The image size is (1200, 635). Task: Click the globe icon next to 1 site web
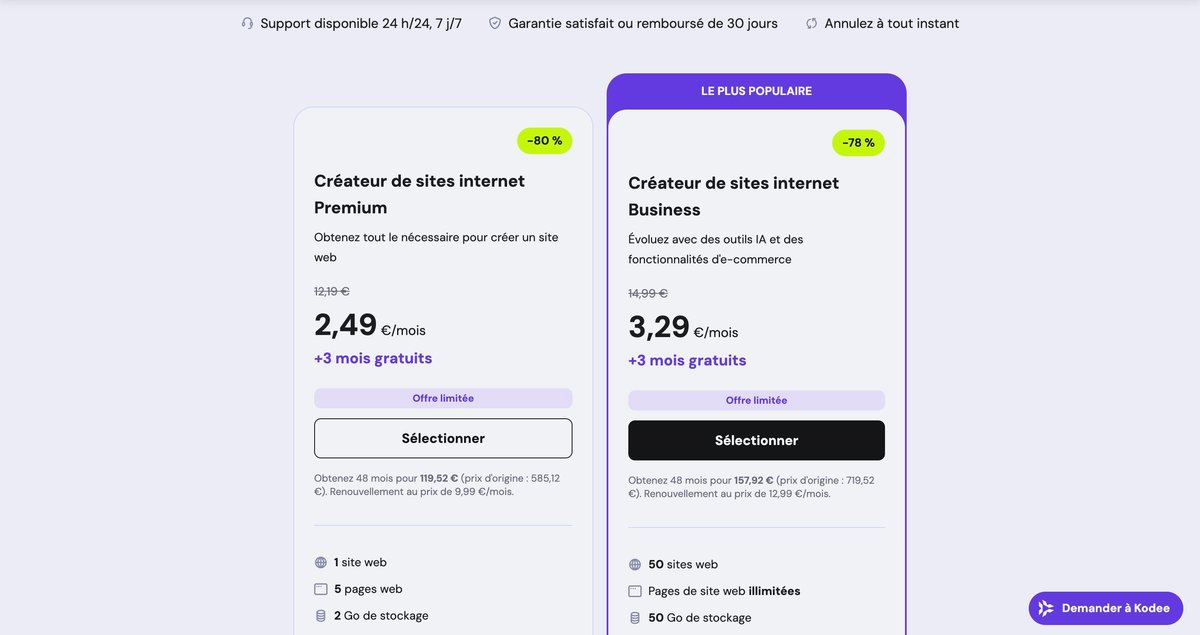tap(320, 562)
